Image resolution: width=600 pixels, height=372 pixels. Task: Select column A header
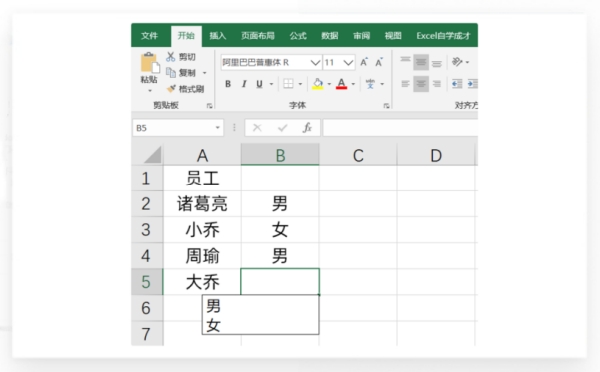point(202,155)
